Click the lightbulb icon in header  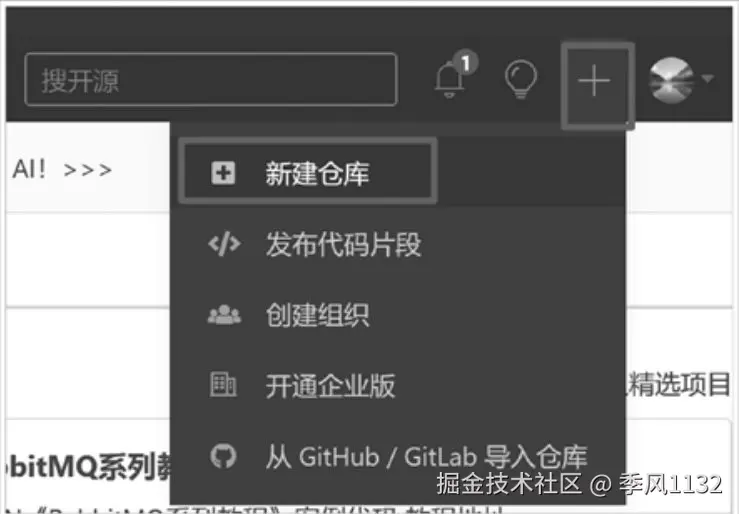[x=520, y=79]
